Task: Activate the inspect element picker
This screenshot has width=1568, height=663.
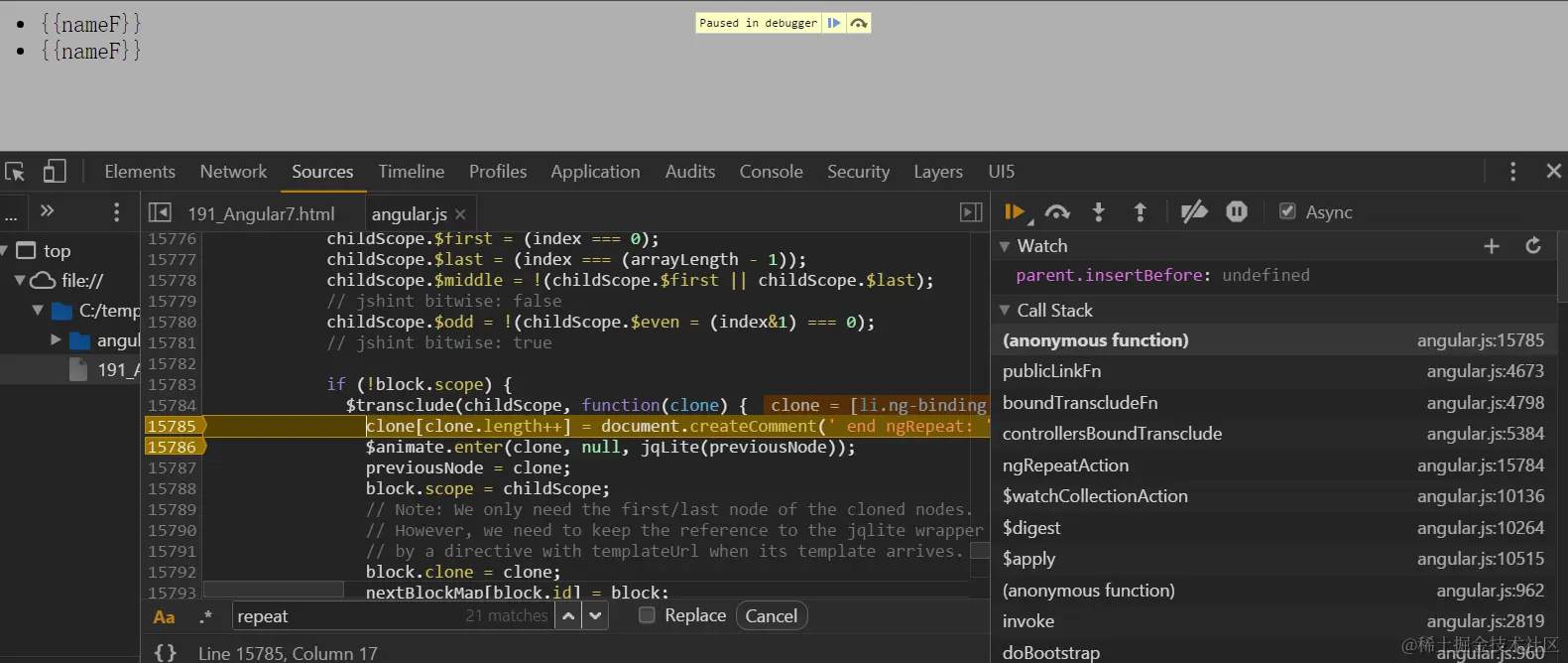Action: point(15,172)
